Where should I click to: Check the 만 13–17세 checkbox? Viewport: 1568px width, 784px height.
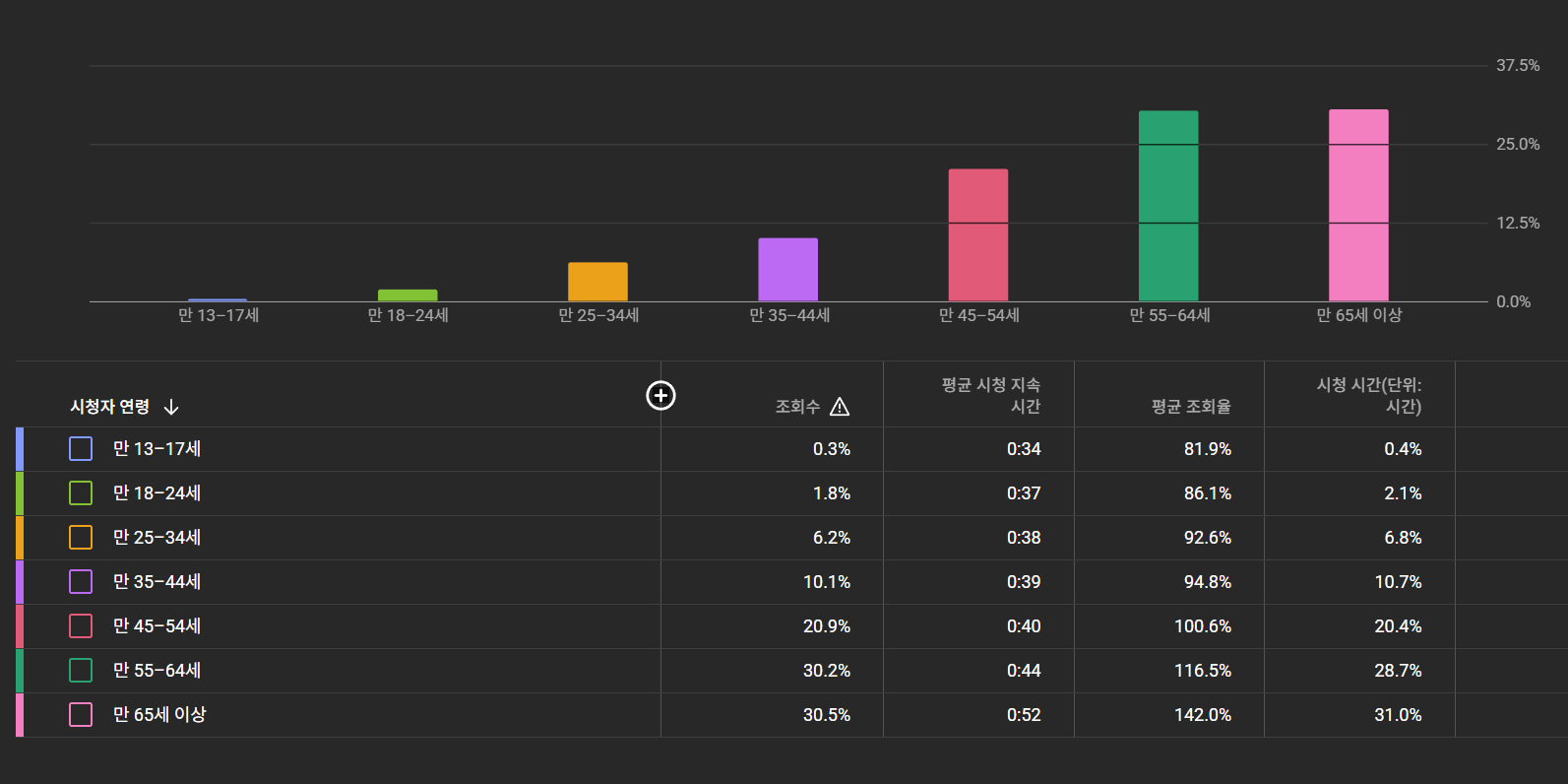81,449
